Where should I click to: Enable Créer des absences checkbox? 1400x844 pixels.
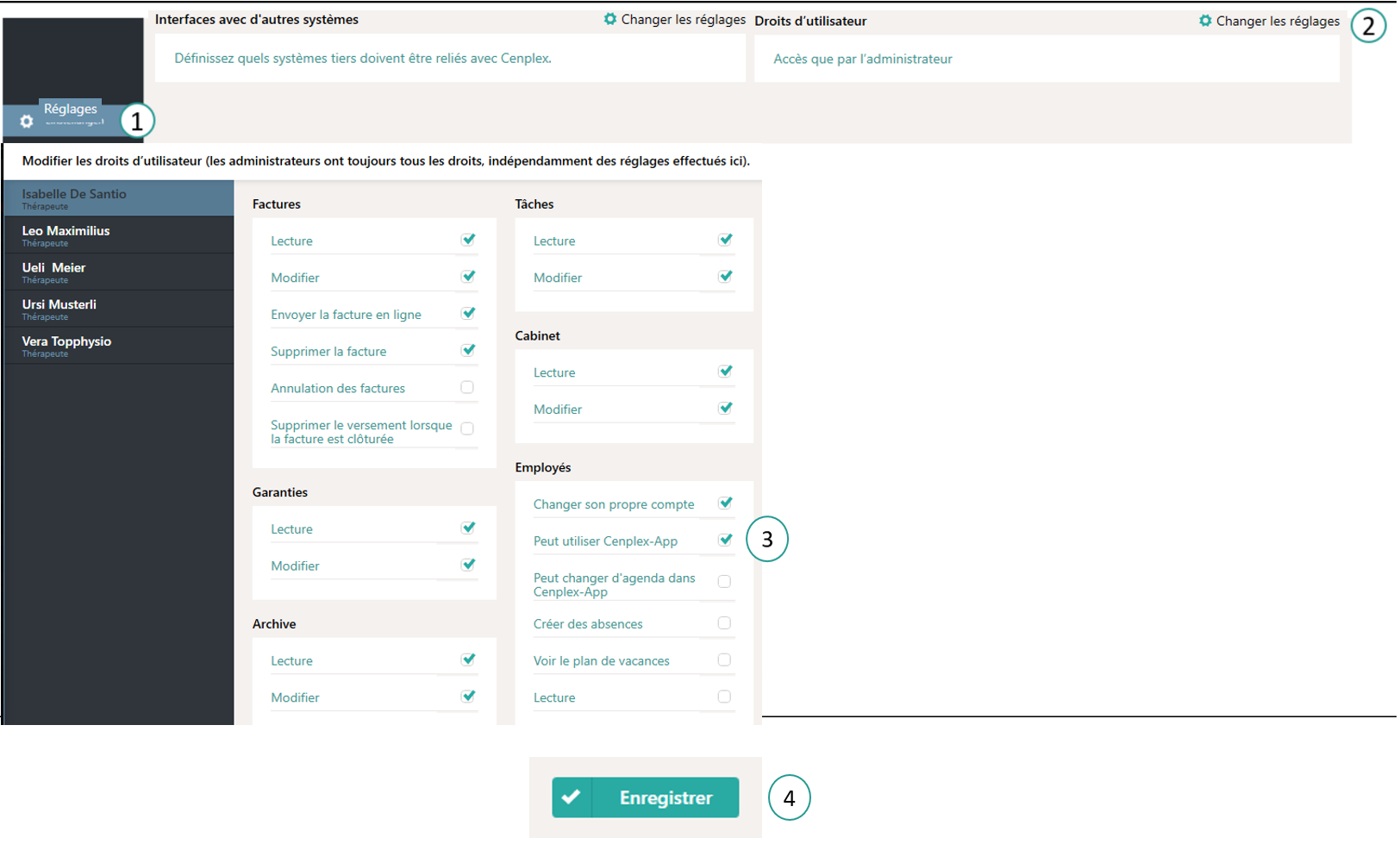[x=724, y=623]
